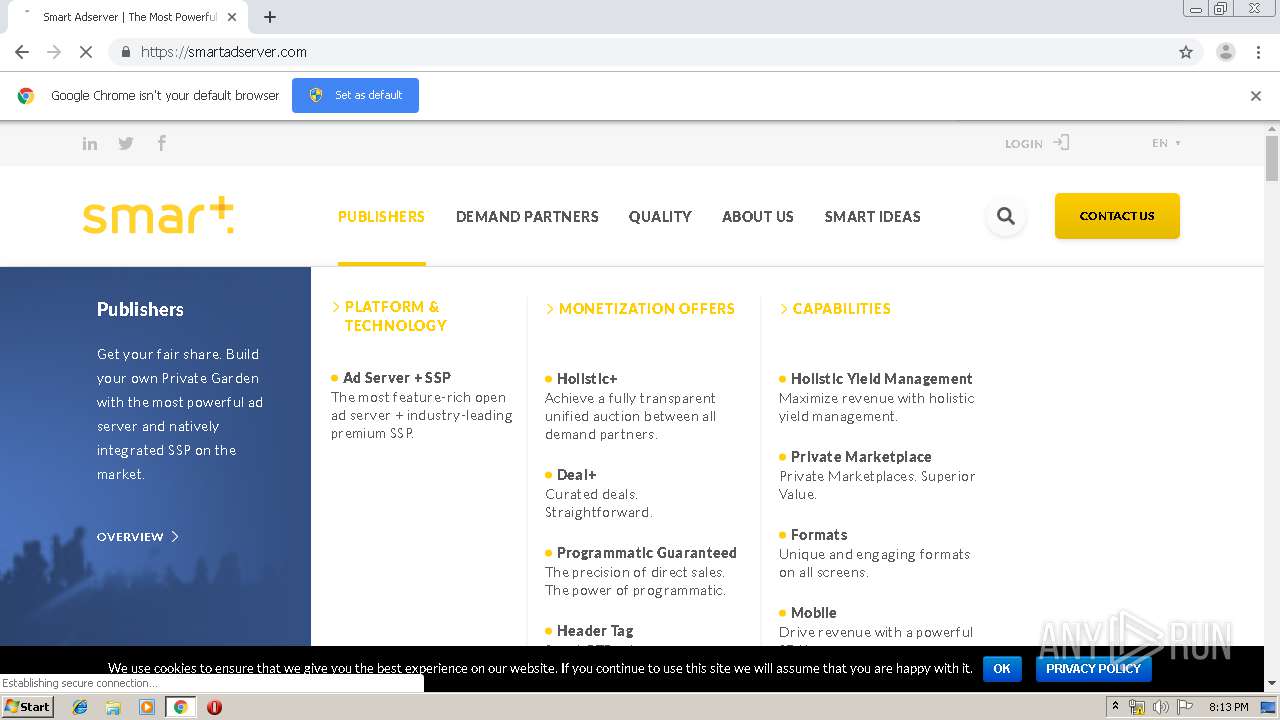This screenshot has height=720, width=1280.
Task: Show hidden tray icons arrow
Action: click(1114, 707)
